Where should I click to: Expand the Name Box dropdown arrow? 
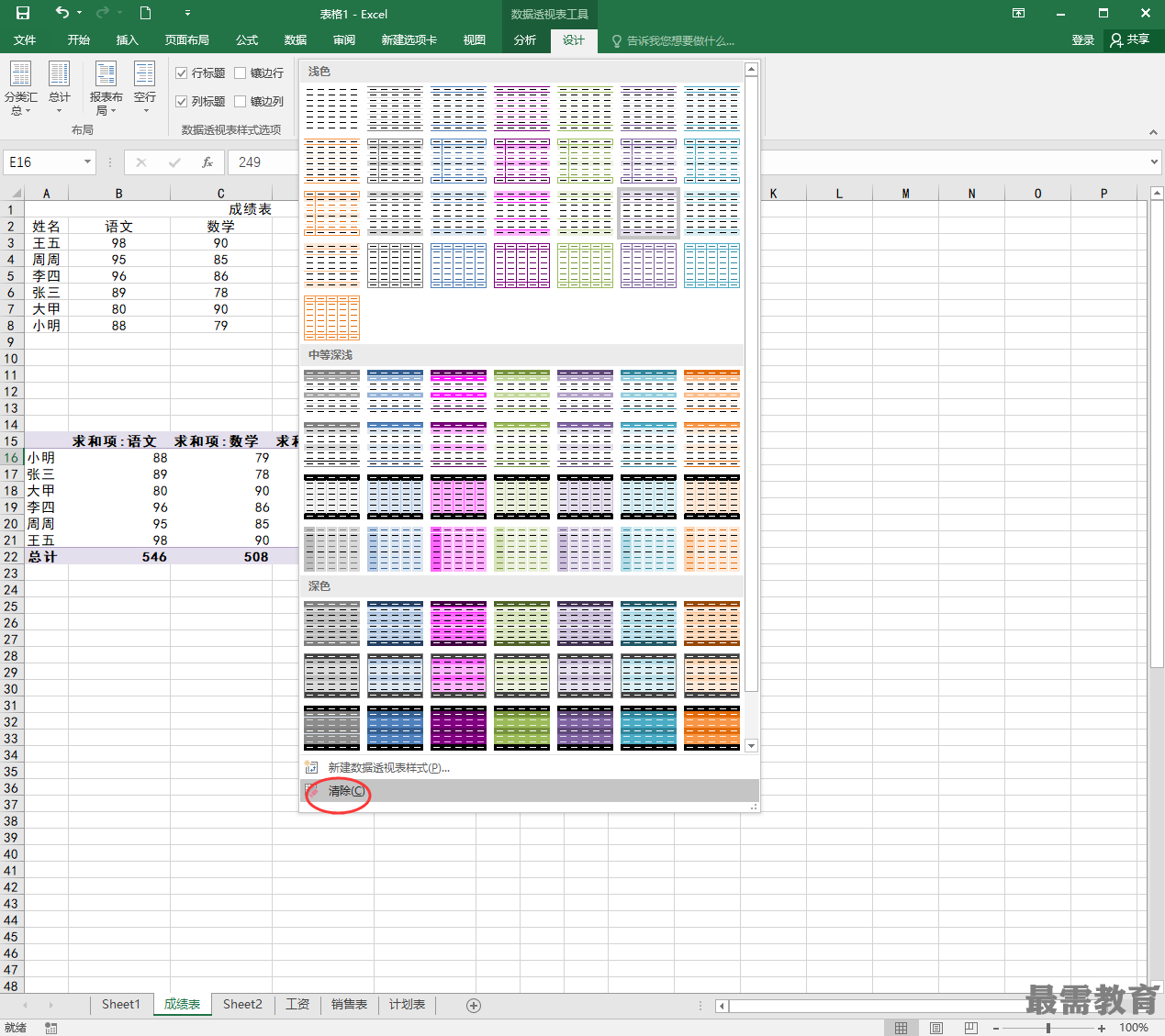coord(88,162)
